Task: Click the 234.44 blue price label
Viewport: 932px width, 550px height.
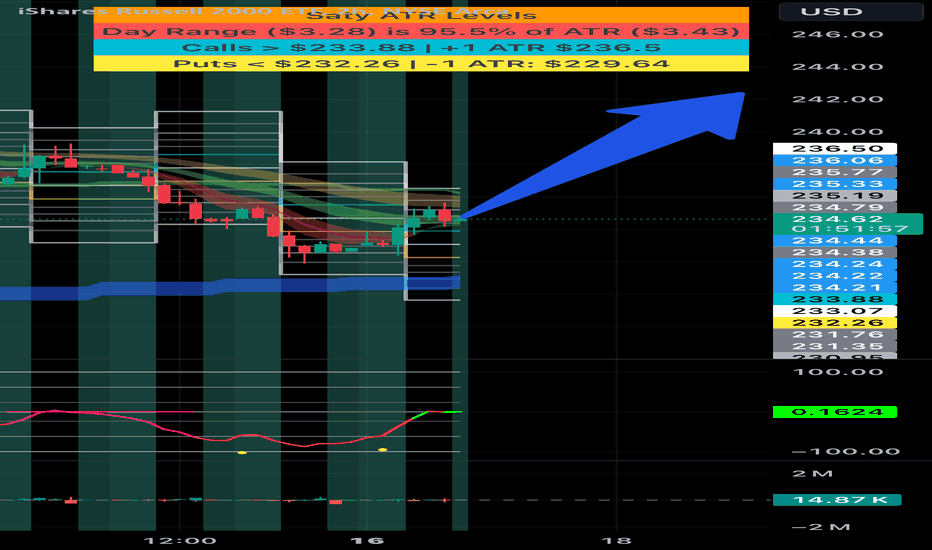Action: pos(835,241)
